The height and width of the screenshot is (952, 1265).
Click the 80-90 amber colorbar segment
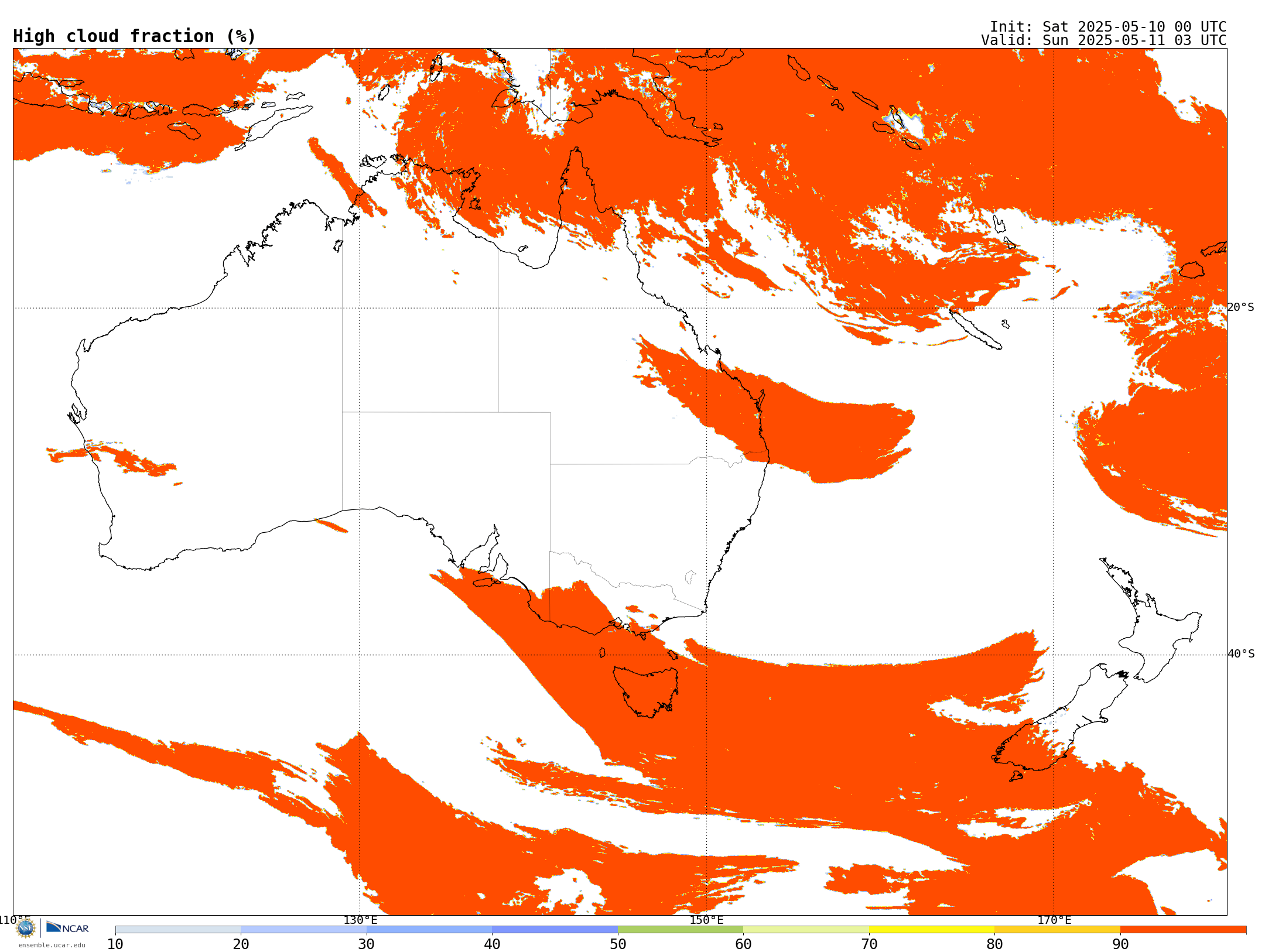click(x=1057, y=930)
